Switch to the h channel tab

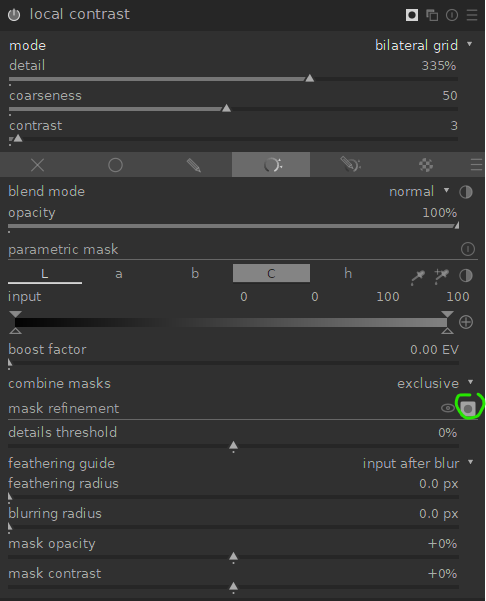[348, 273]
